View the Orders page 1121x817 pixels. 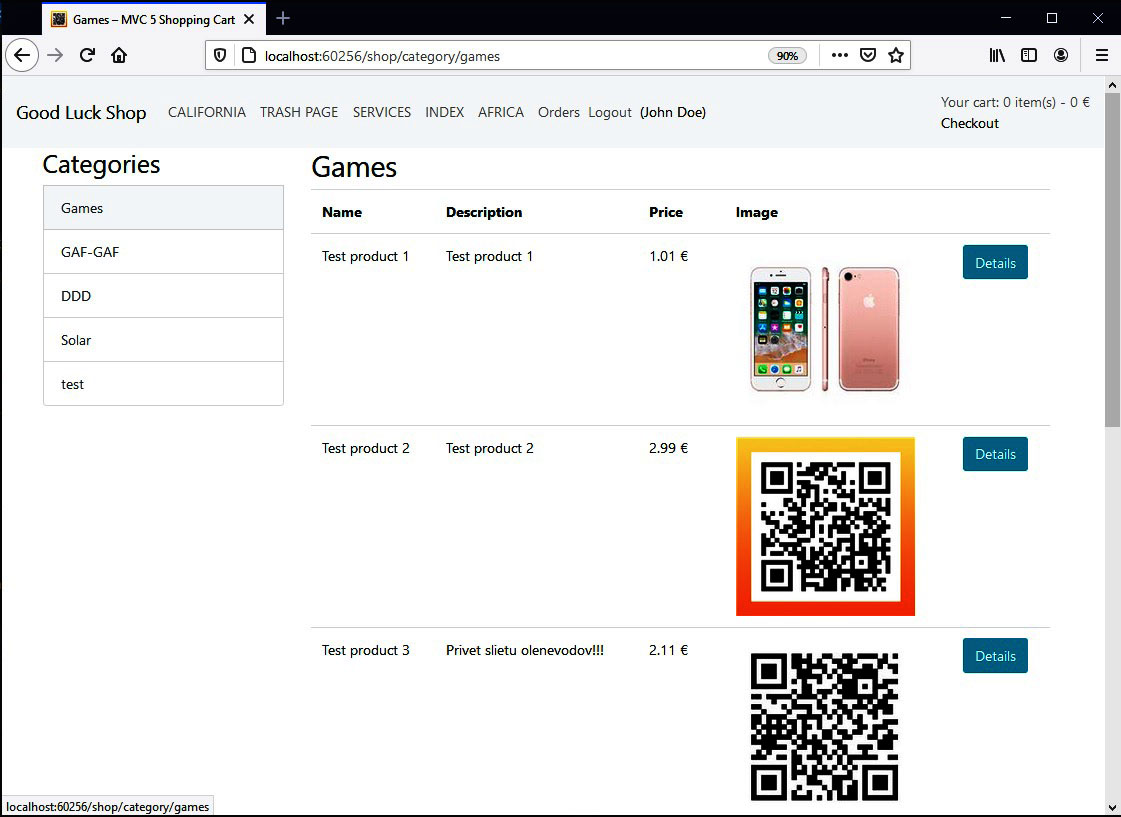tap(558, 112)
